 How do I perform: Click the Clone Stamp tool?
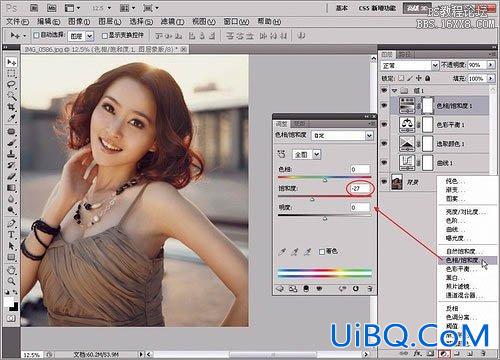[x=11, y=154]
